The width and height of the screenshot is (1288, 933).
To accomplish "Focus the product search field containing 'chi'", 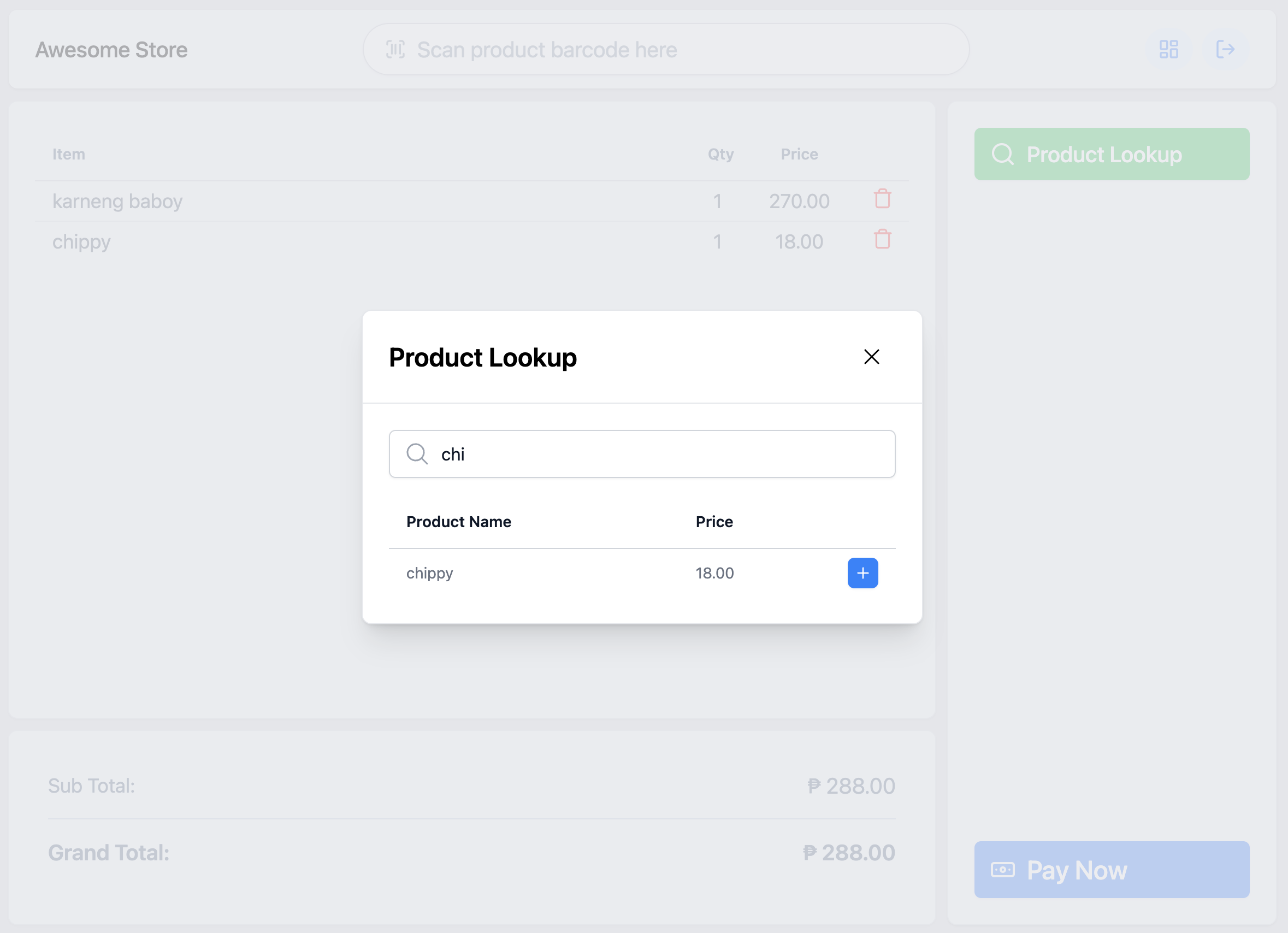I will point(642,454).
